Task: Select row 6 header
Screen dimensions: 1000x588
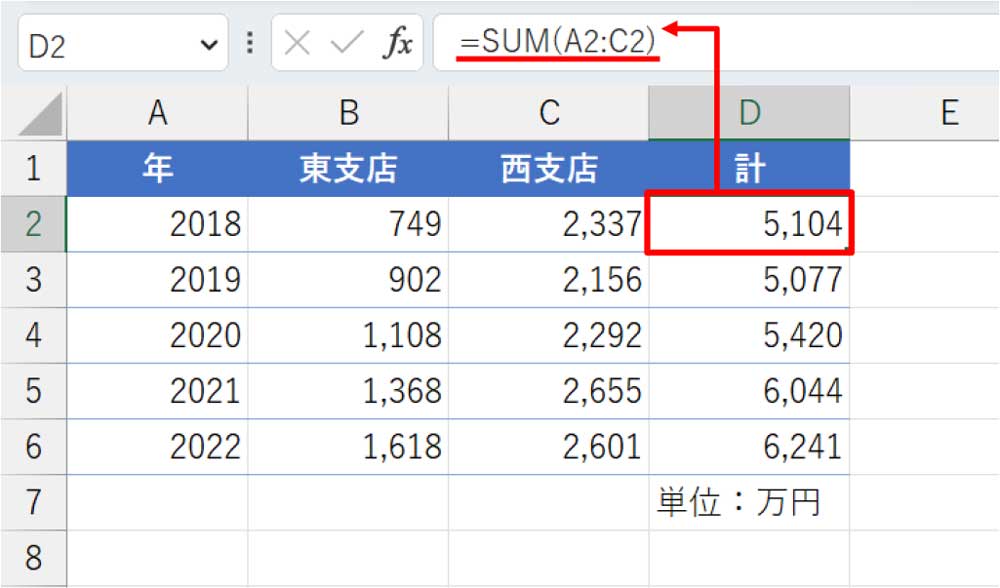Action: coord(34,446)
